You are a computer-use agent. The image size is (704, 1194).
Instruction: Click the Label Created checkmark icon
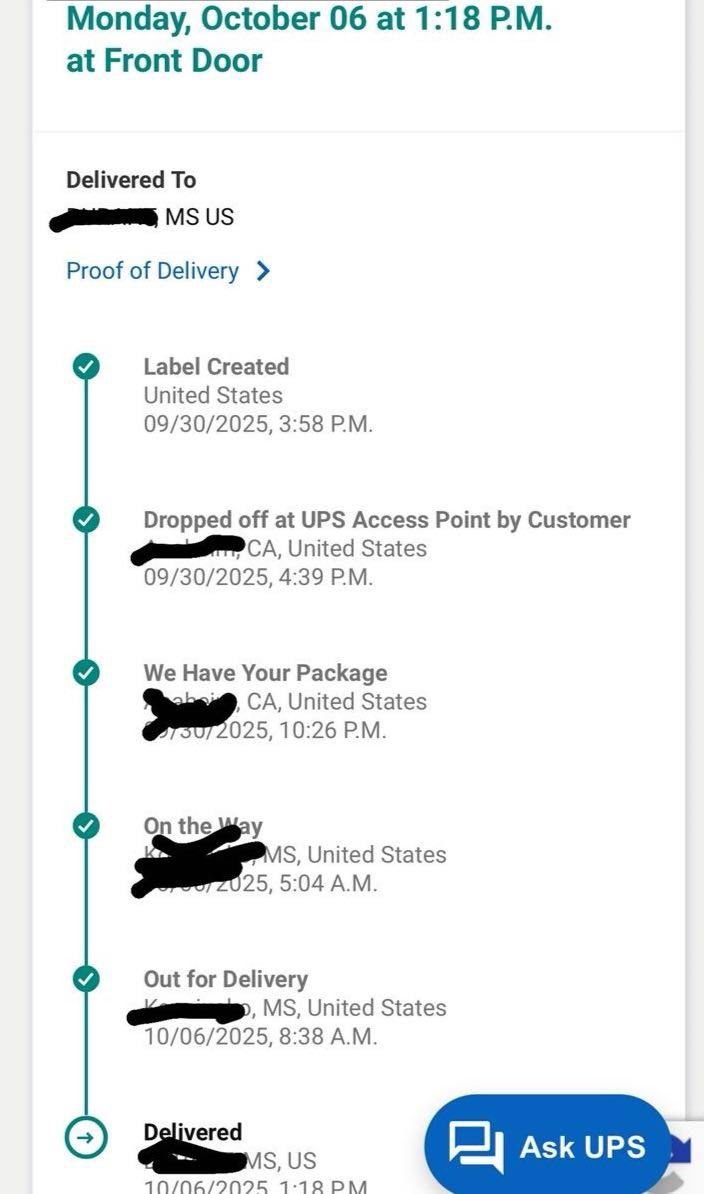point(86,367)
